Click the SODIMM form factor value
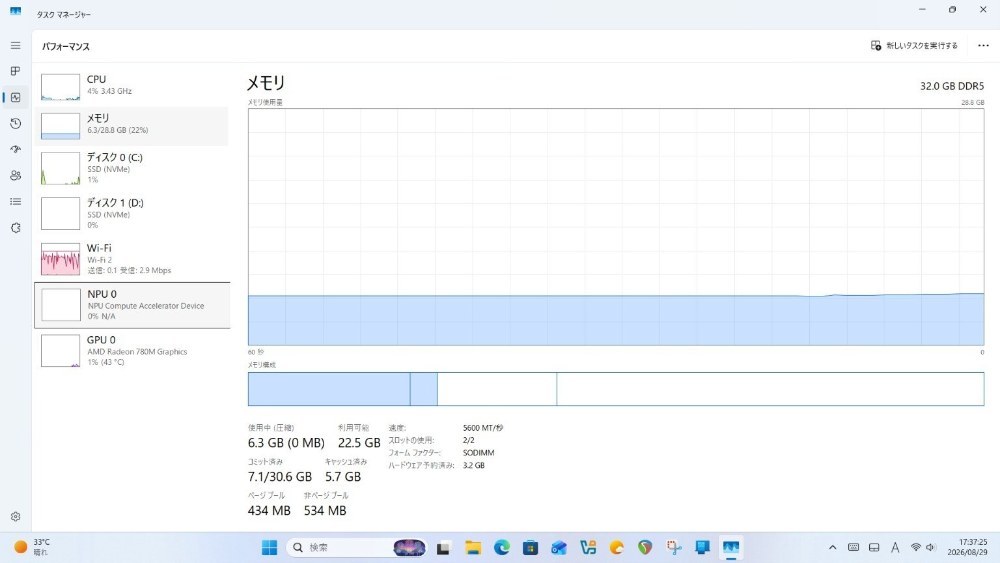This screenshot has height=563, width=1000. 478,453
